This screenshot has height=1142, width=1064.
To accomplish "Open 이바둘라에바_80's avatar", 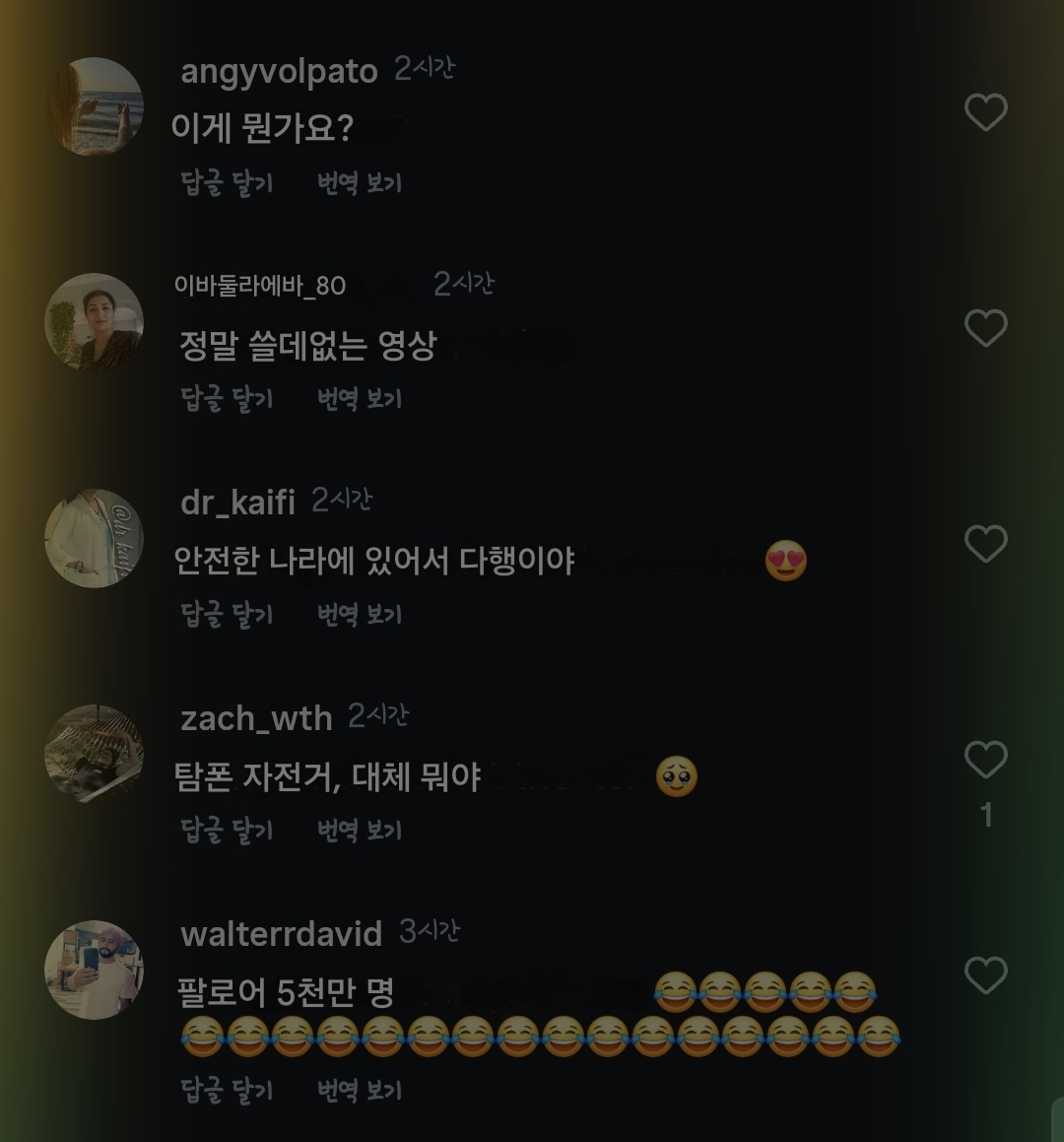I will coord(95,322).
